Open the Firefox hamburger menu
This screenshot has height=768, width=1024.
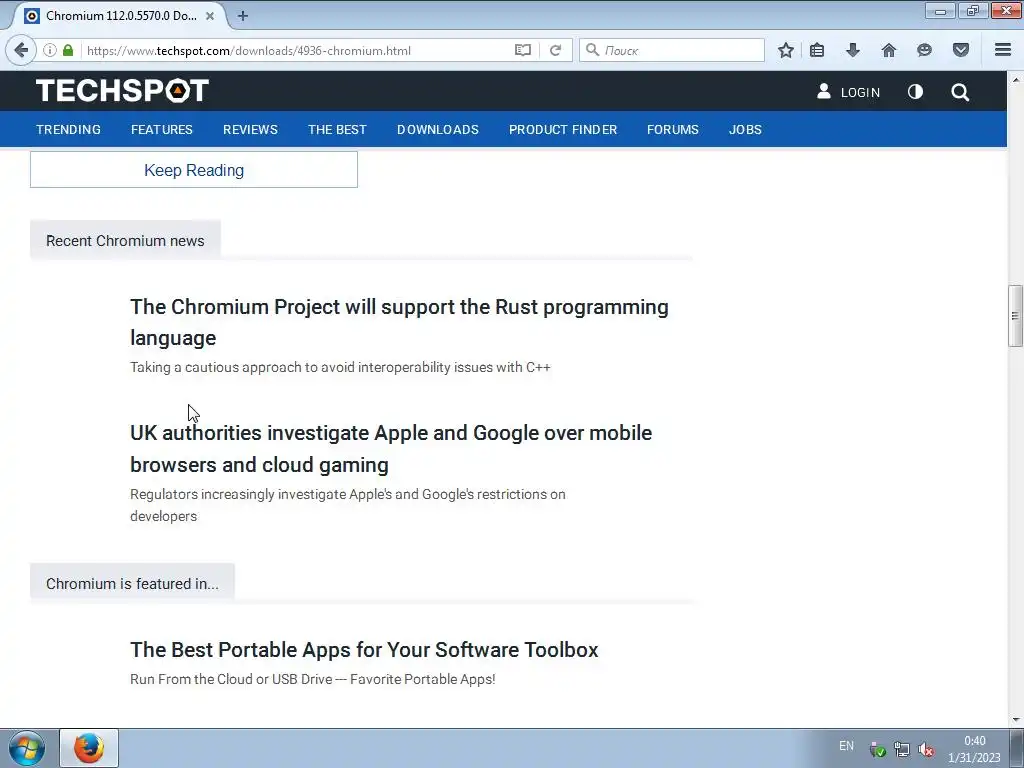click(1003, 50)
